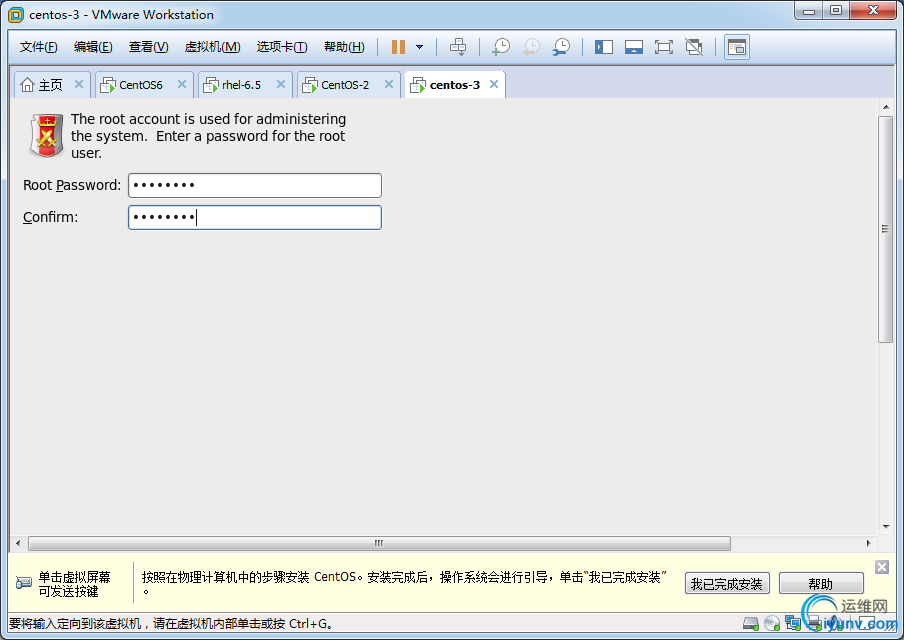Close the CentOS-2 tab
This screenshot has width=904, height=640.
389,84
